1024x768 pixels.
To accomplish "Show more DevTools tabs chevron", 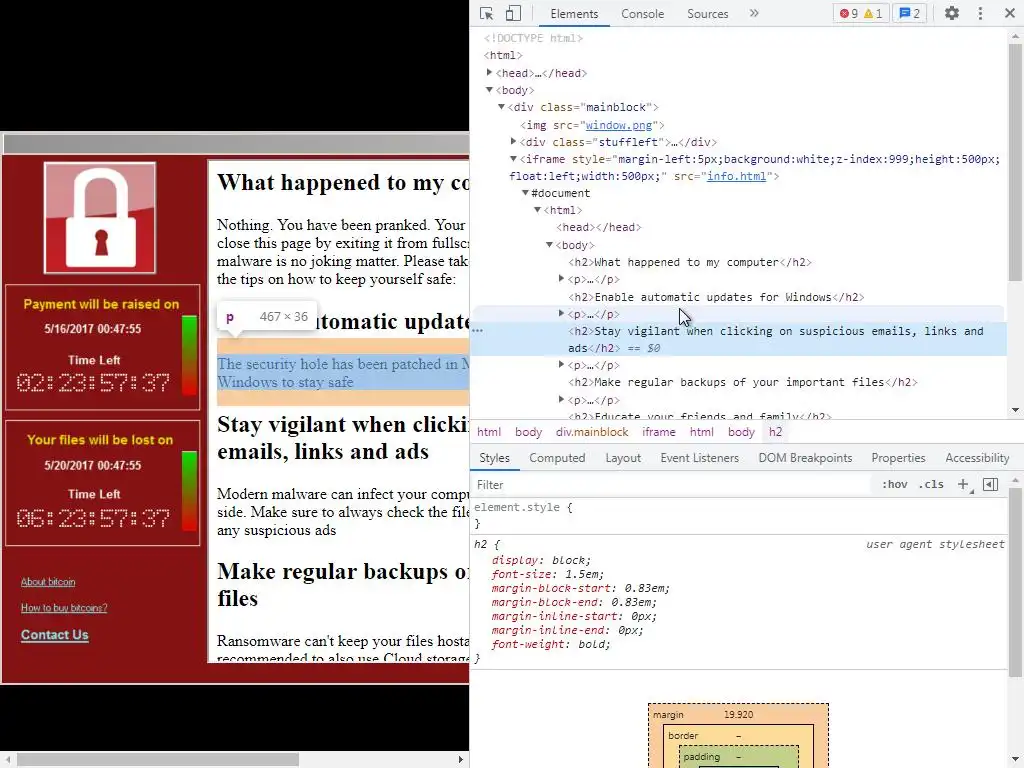I will pos(754,14).
